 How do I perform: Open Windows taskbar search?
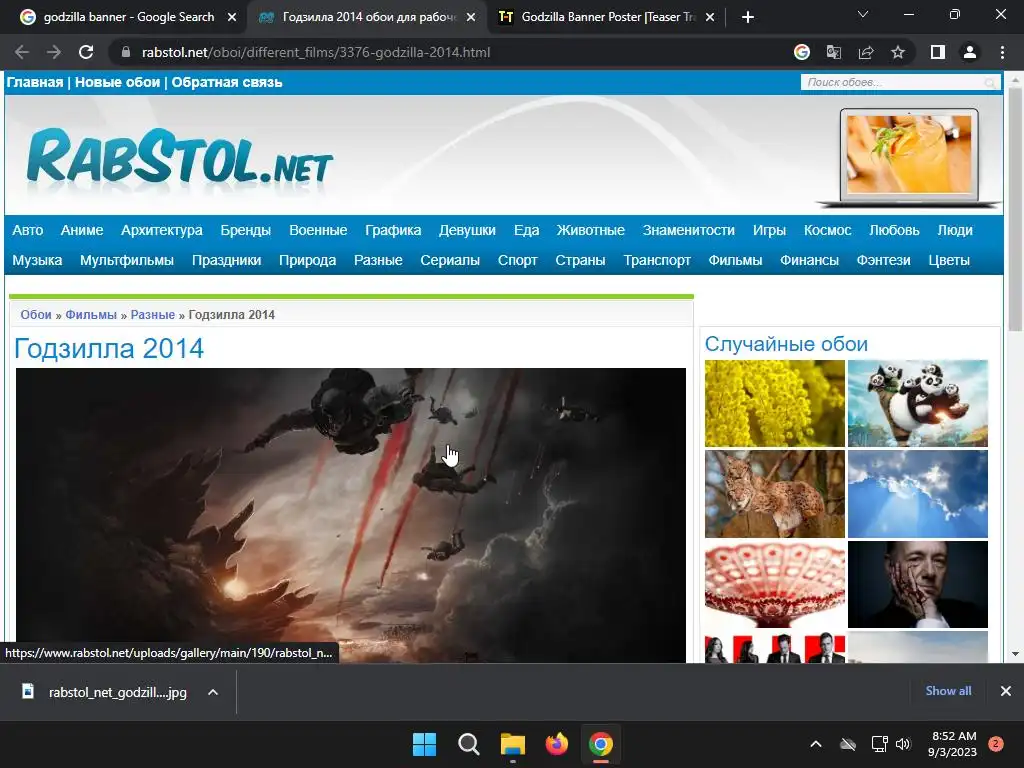[x=468, y=744]
